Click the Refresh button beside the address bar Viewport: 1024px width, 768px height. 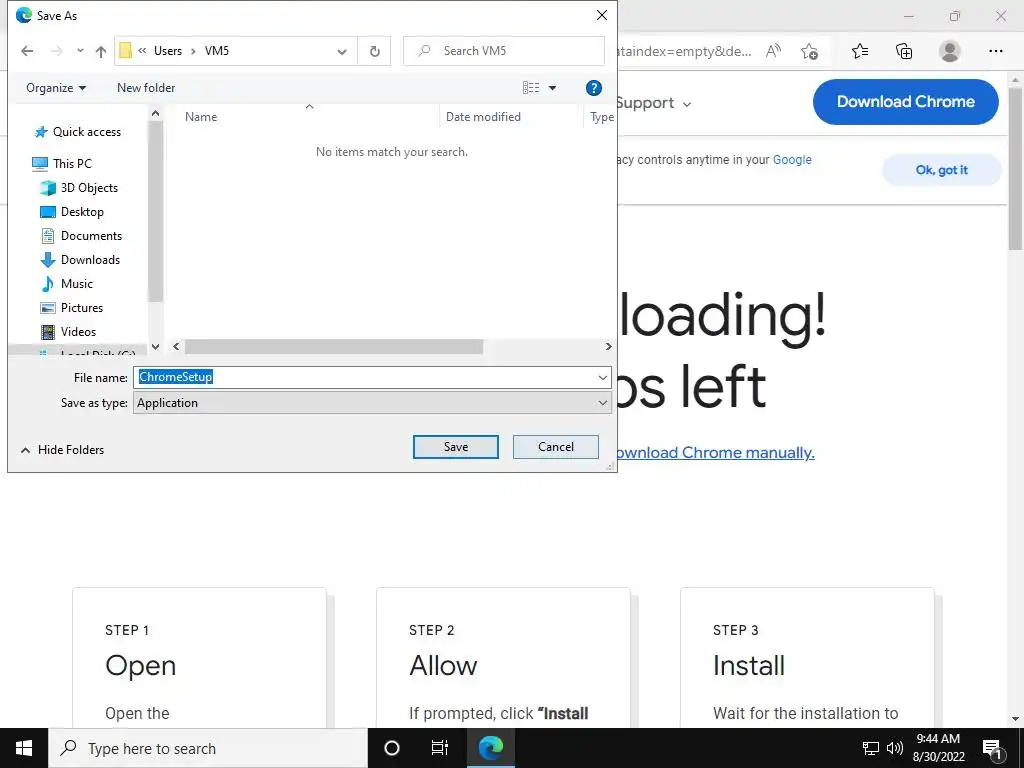click(x=374, y=51)
